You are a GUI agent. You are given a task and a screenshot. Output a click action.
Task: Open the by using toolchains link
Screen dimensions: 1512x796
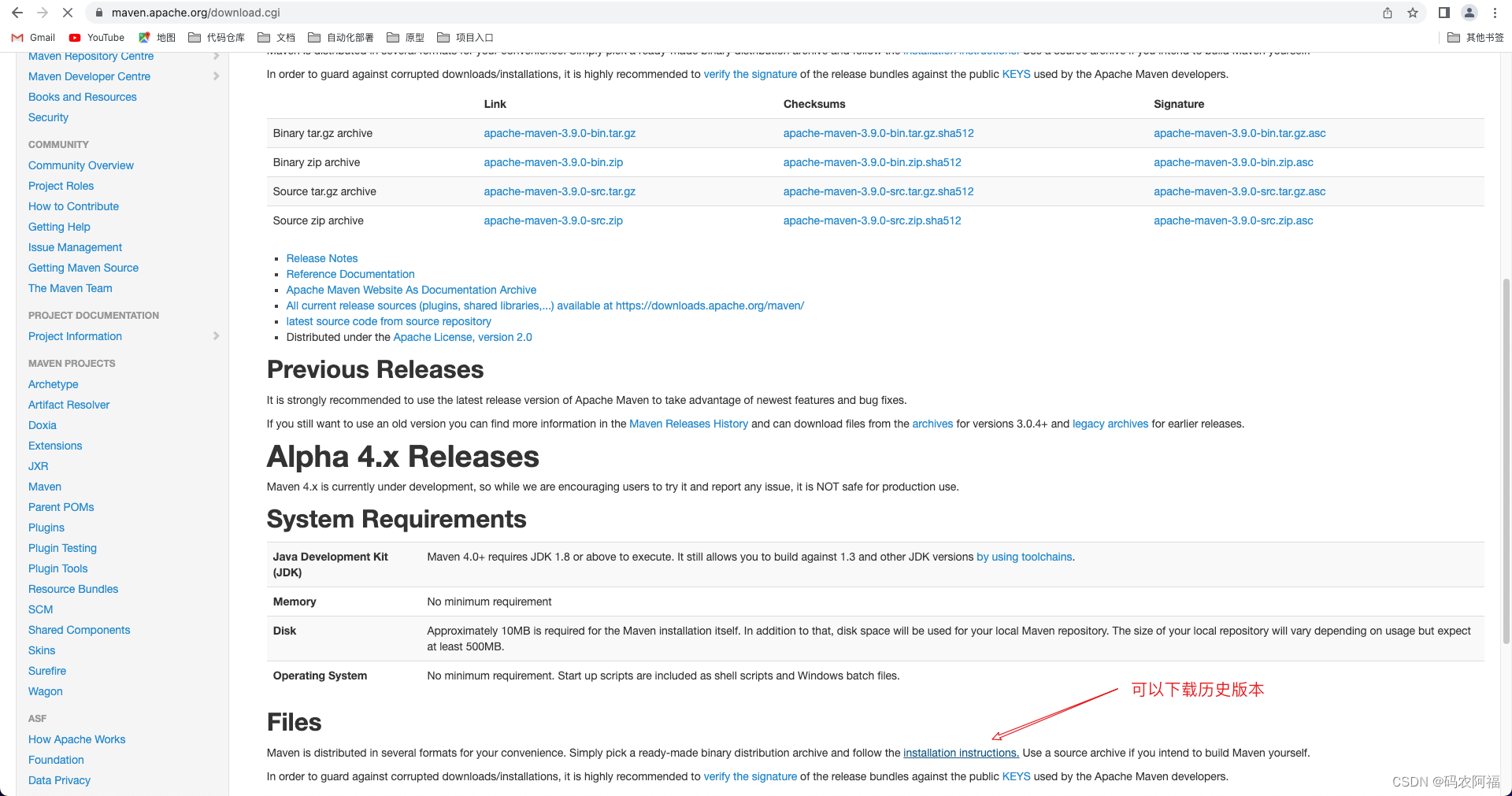[1024, 557]
